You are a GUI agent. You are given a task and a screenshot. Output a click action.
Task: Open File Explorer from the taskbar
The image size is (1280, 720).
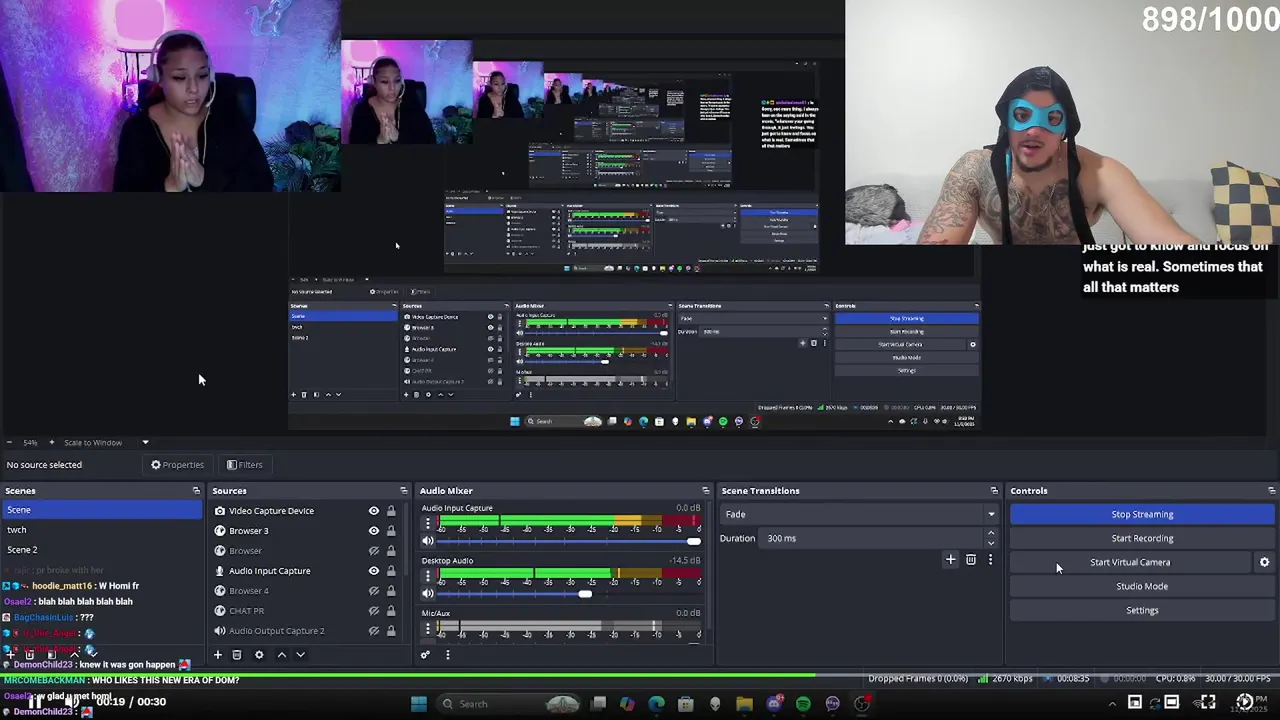coord(744,704)
